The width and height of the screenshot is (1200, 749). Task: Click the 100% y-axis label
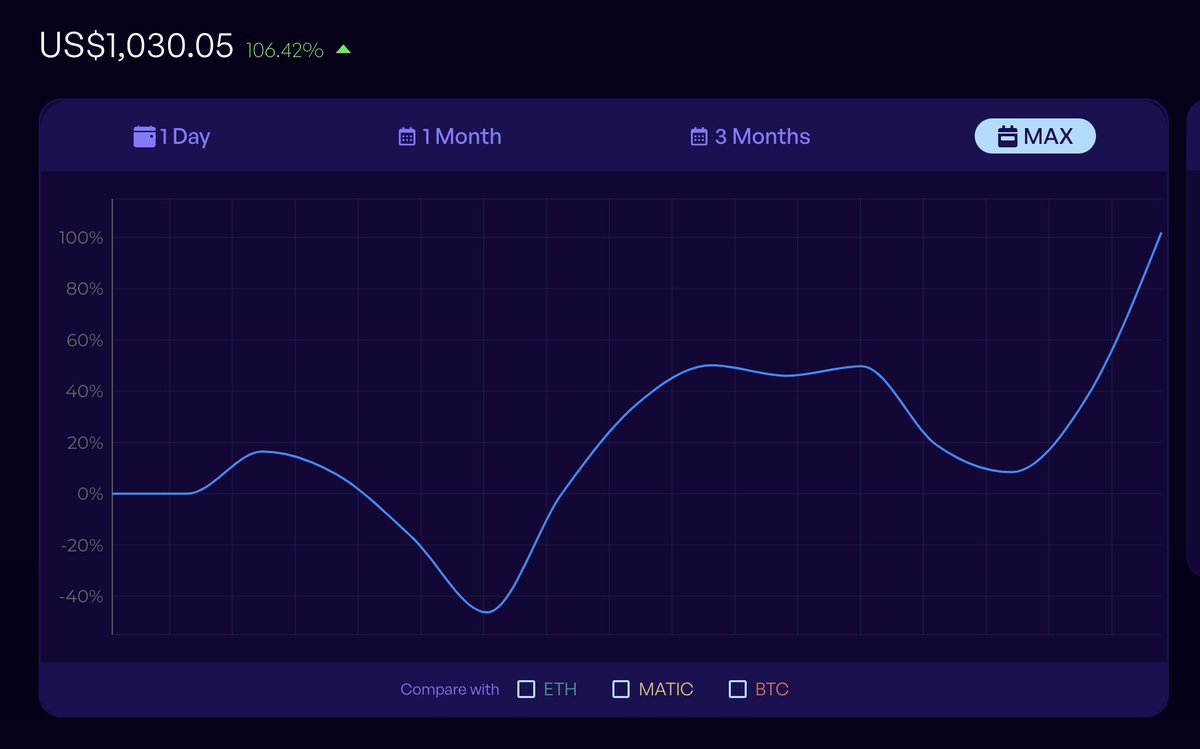(x=82, y=238)
